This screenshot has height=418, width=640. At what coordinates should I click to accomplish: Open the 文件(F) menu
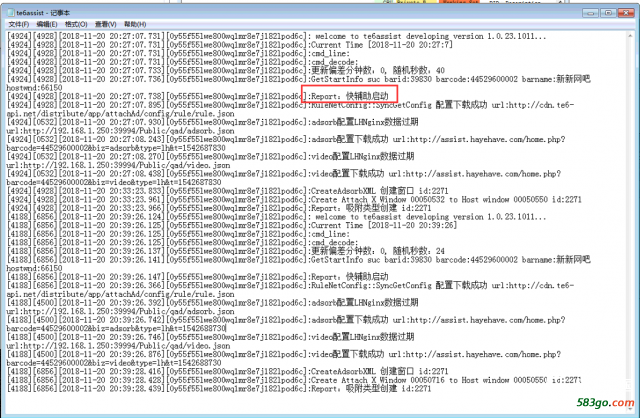[18, 24]
